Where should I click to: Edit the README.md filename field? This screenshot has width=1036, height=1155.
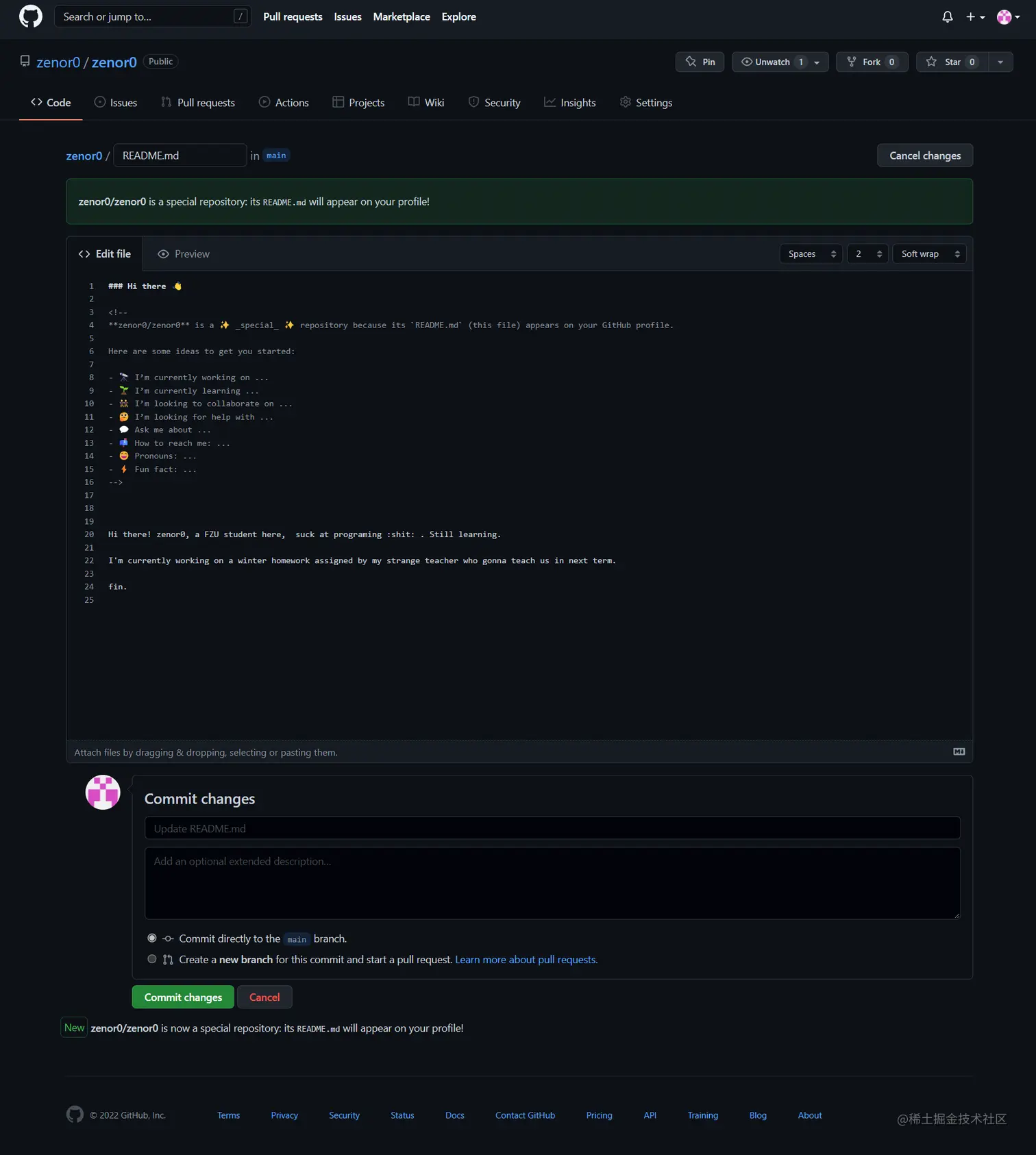180,156
